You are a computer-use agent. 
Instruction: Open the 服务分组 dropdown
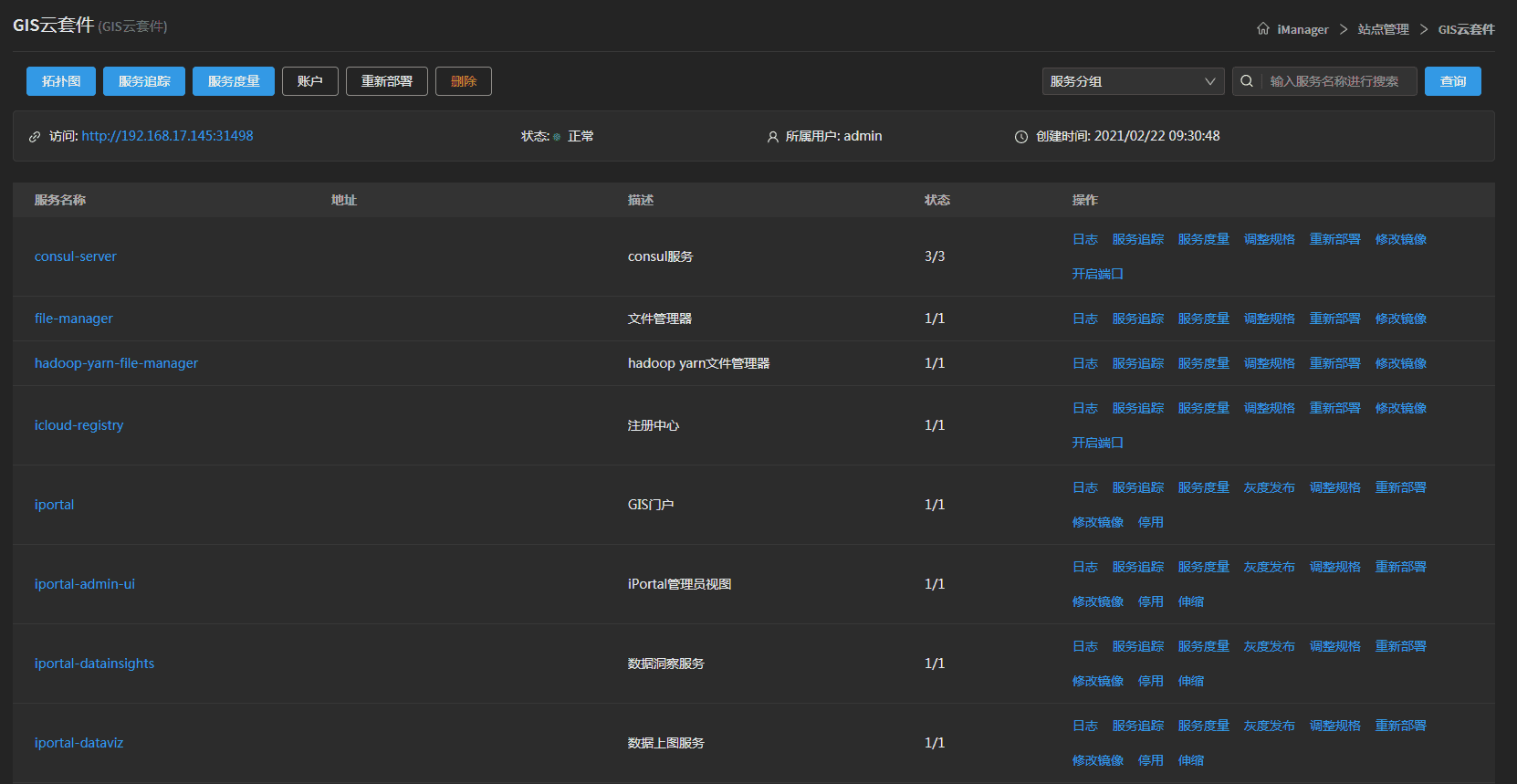(x=1133, y=81)
